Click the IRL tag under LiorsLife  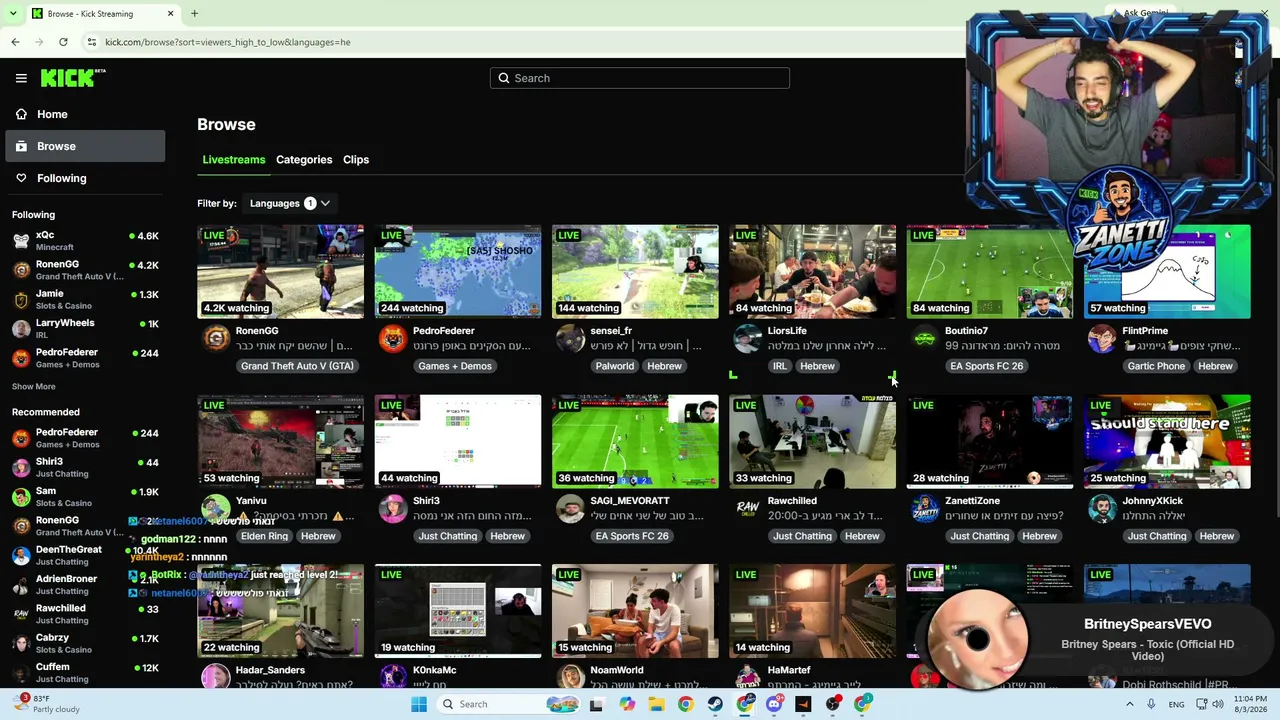click(x=779, y=366)
